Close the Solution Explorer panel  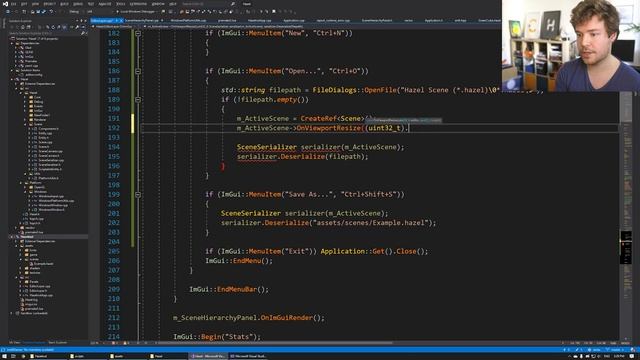(x=85, y=20)
